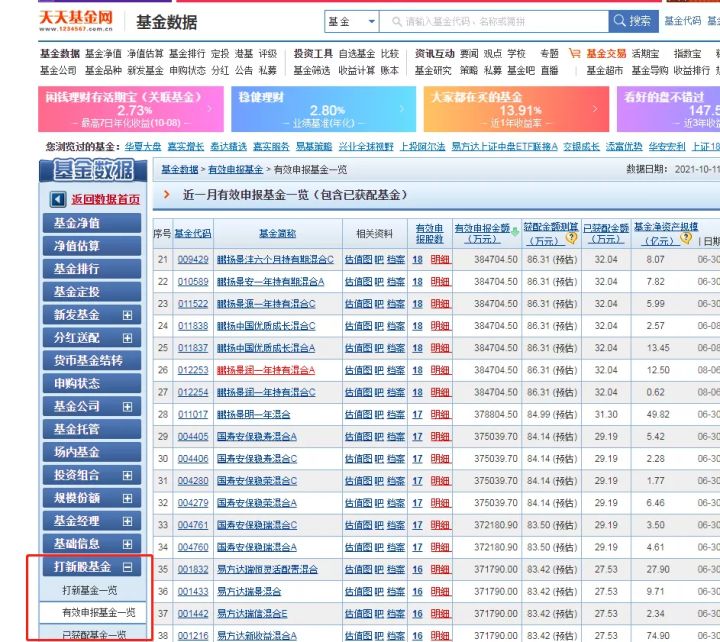Click the 17 count link for fund 004761
Image resolution: width=720 pixels, height=642 pixels.
click(x=417, y=525)
